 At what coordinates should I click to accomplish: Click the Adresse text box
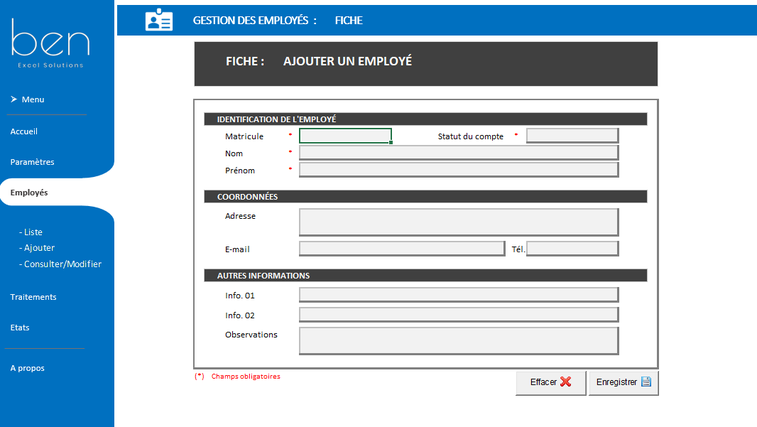click(459, 222)
